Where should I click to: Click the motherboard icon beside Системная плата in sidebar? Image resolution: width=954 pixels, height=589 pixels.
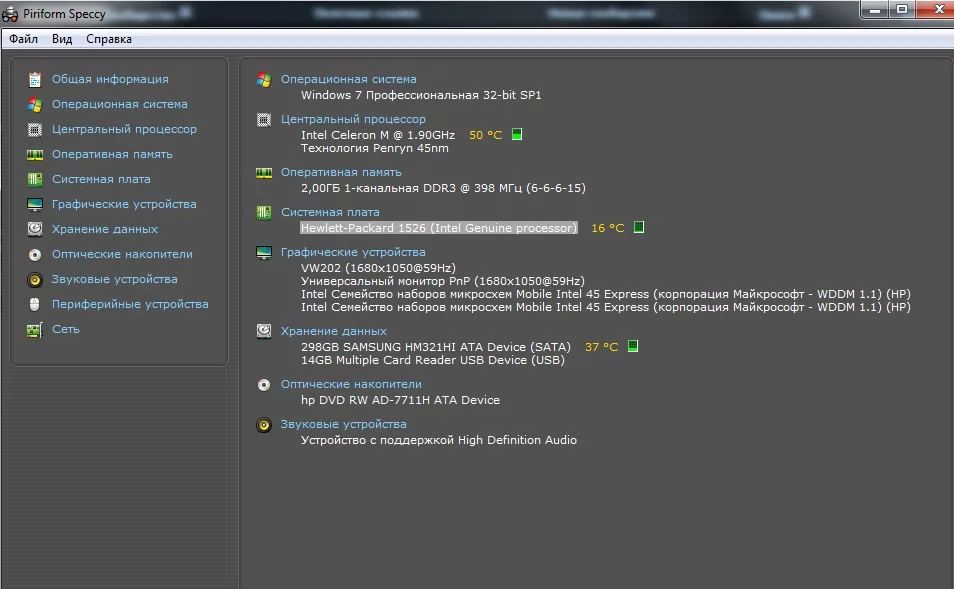pyautogui.click(x=35, y=179)
